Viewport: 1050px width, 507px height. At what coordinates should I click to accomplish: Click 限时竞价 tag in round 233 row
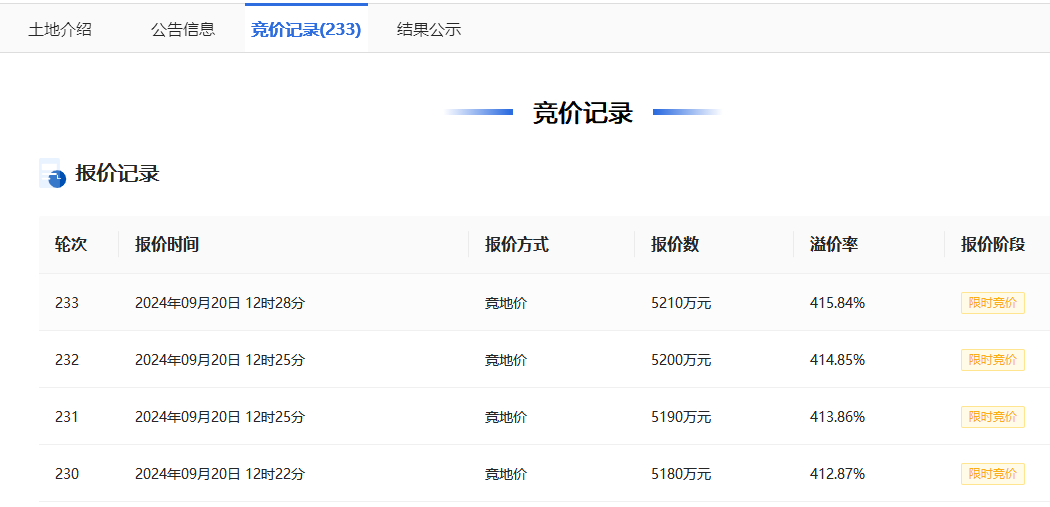pos(992,303)
